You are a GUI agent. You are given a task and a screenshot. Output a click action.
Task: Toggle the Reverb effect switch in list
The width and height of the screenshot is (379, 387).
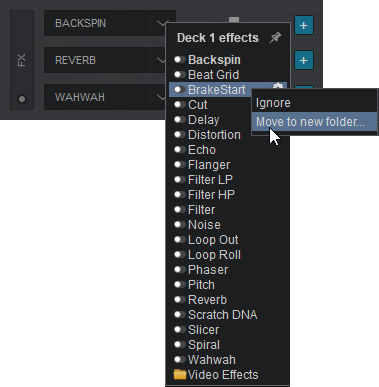pyautogui.click(x=180, y=300)
